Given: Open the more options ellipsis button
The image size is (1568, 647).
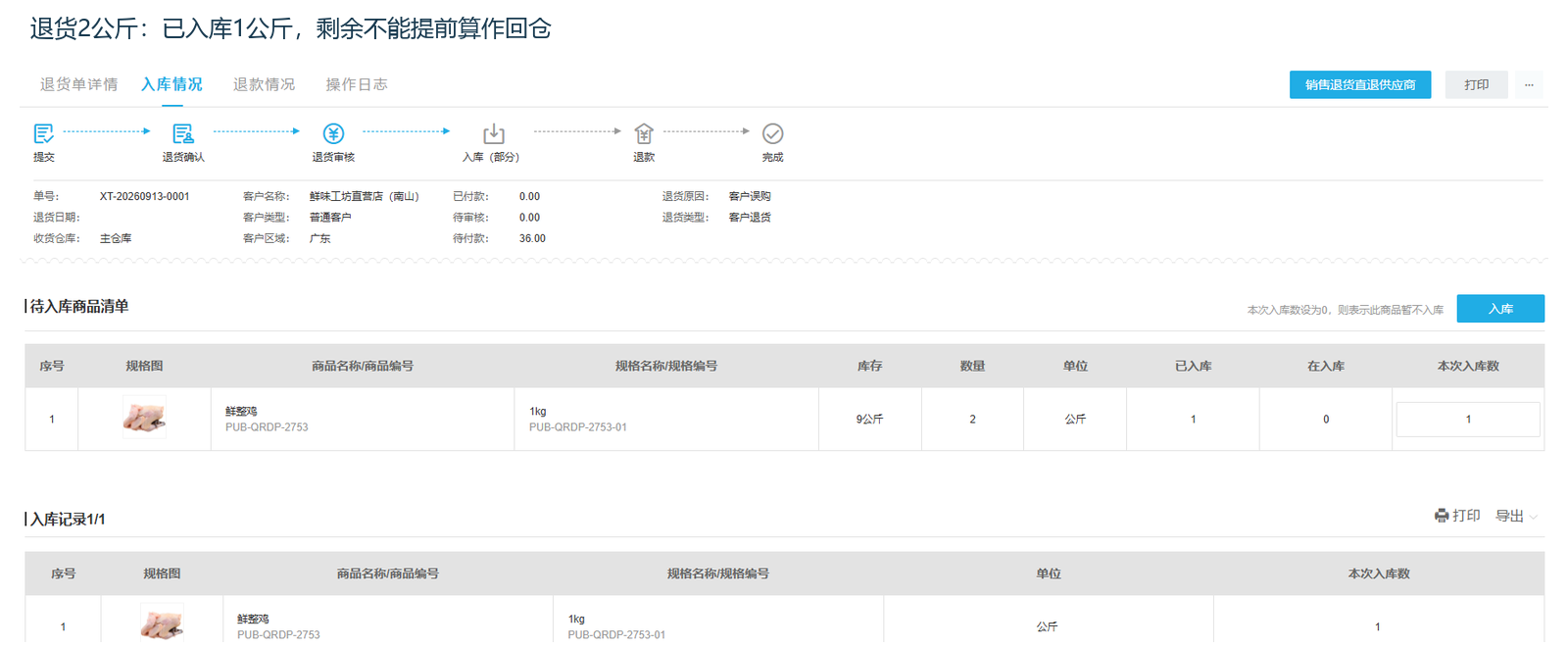Looking at the screenshot, I should (x=1529, y=85).
